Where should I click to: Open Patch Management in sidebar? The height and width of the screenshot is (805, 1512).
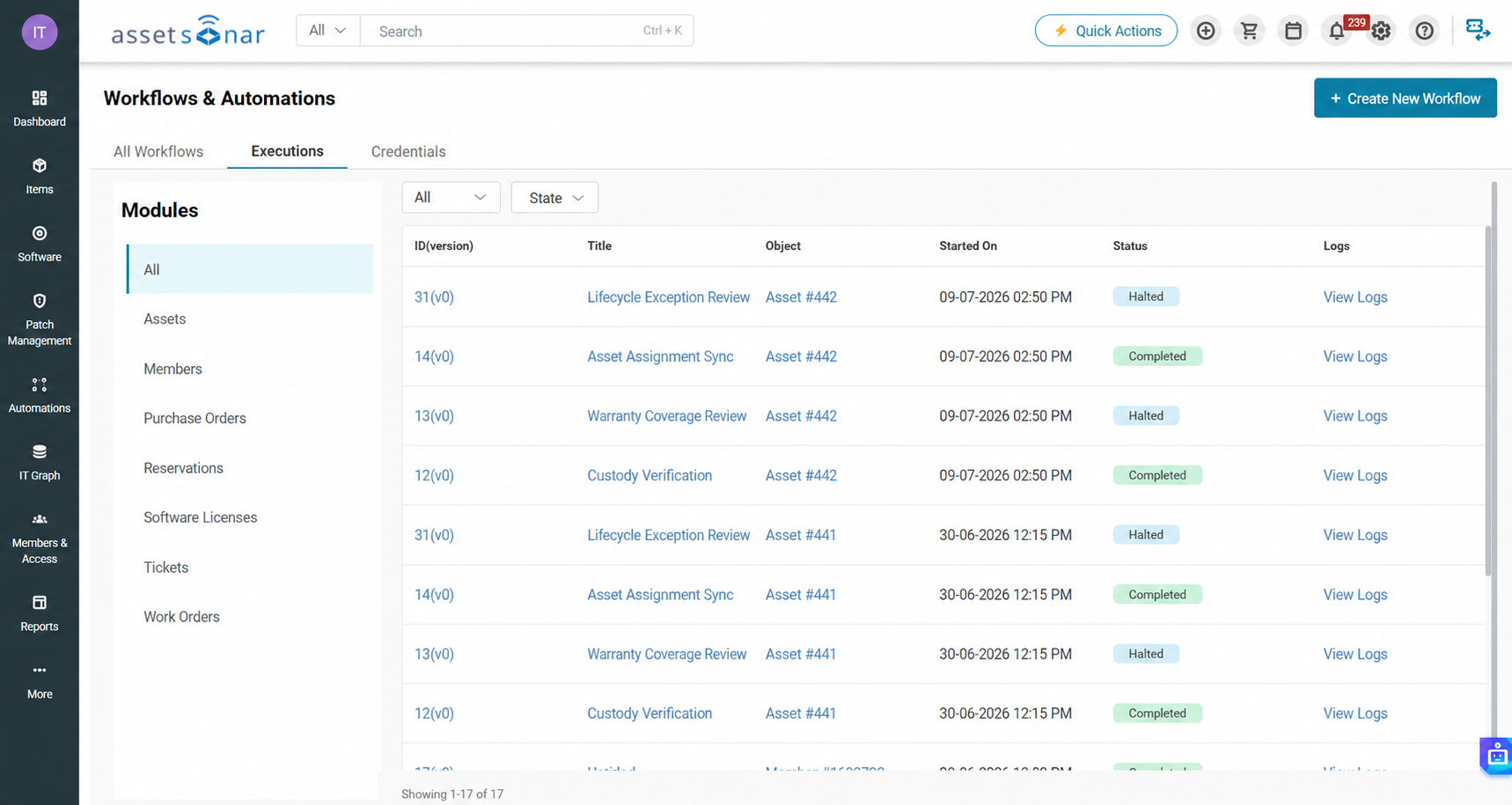point(39,319)
